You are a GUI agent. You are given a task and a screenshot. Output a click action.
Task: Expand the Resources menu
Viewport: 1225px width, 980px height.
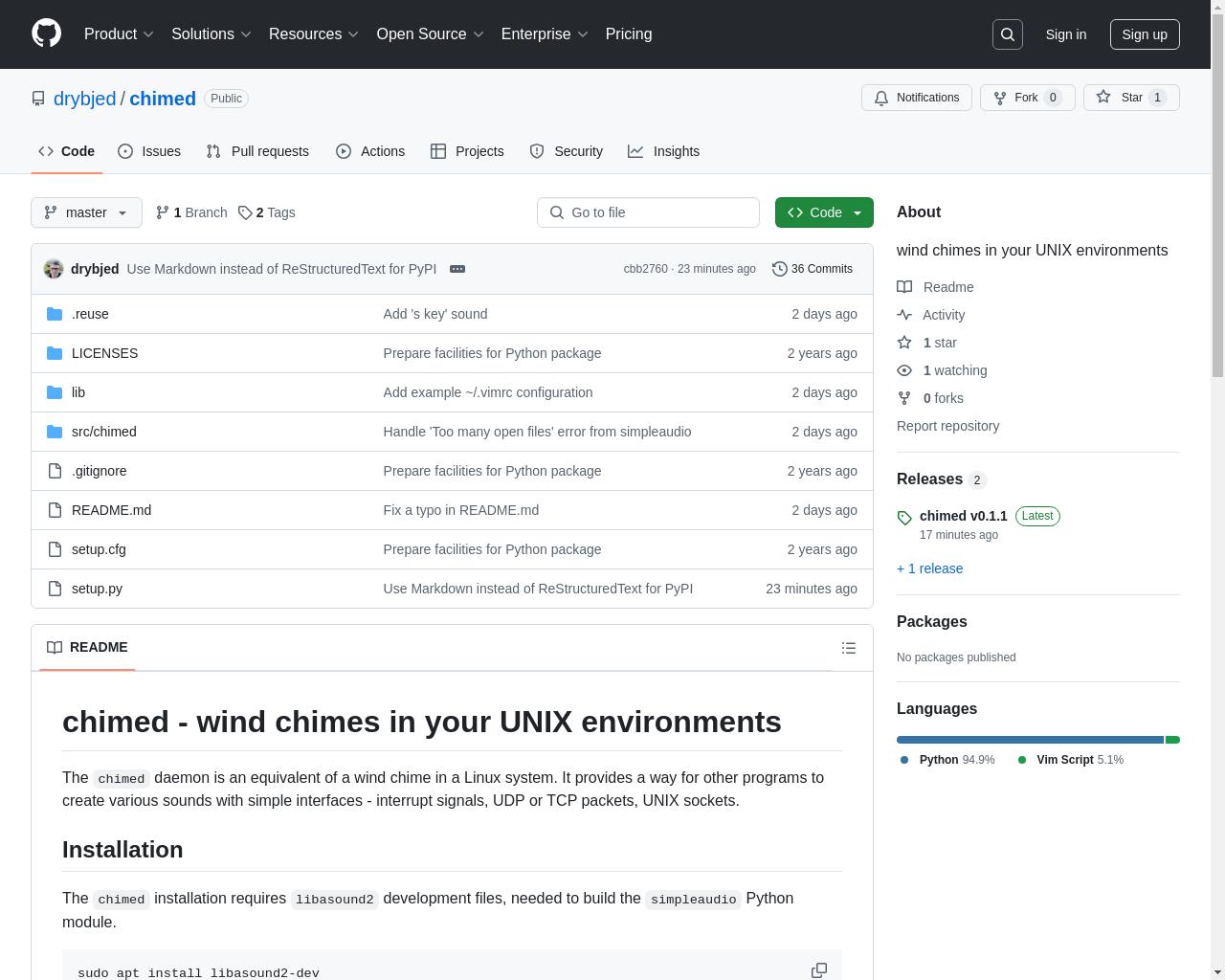coord(314,34)
